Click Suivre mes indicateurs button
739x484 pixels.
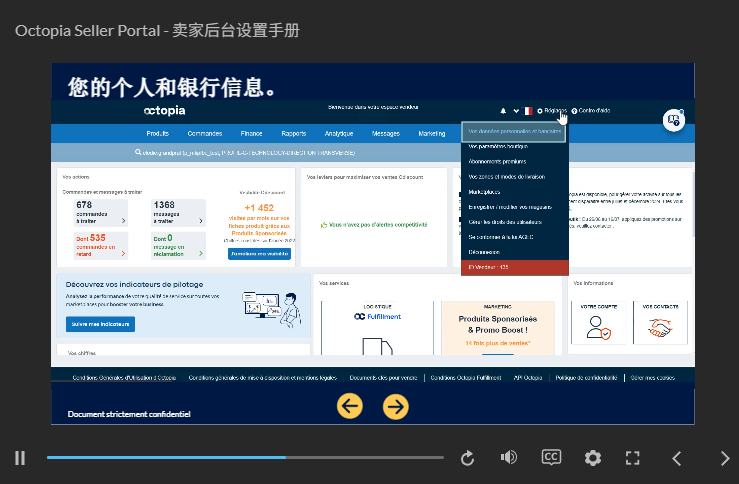tap(100, 324)
